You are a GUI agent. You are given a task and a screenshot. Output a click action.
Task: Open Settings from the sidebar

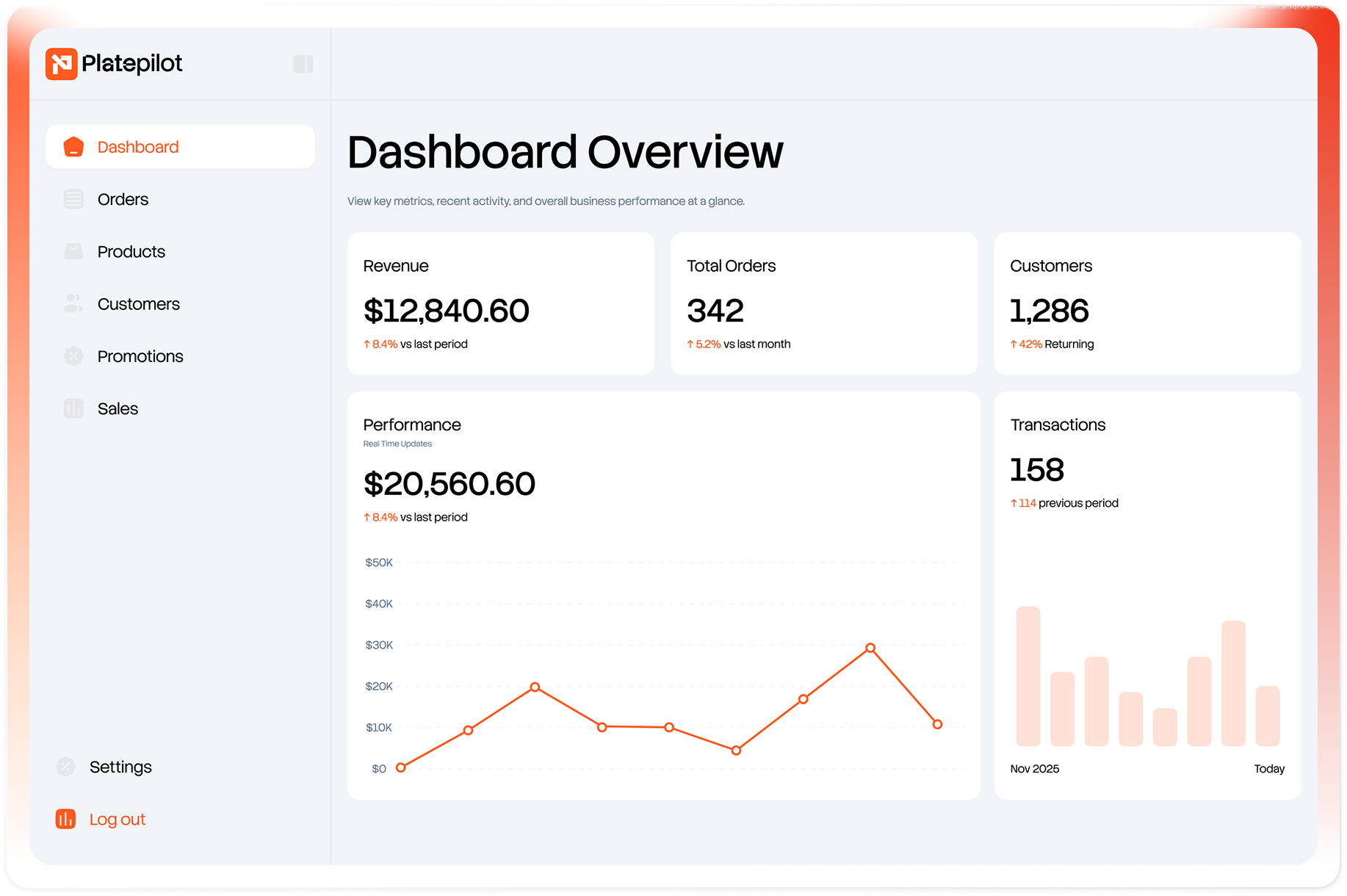click(120, 767)
